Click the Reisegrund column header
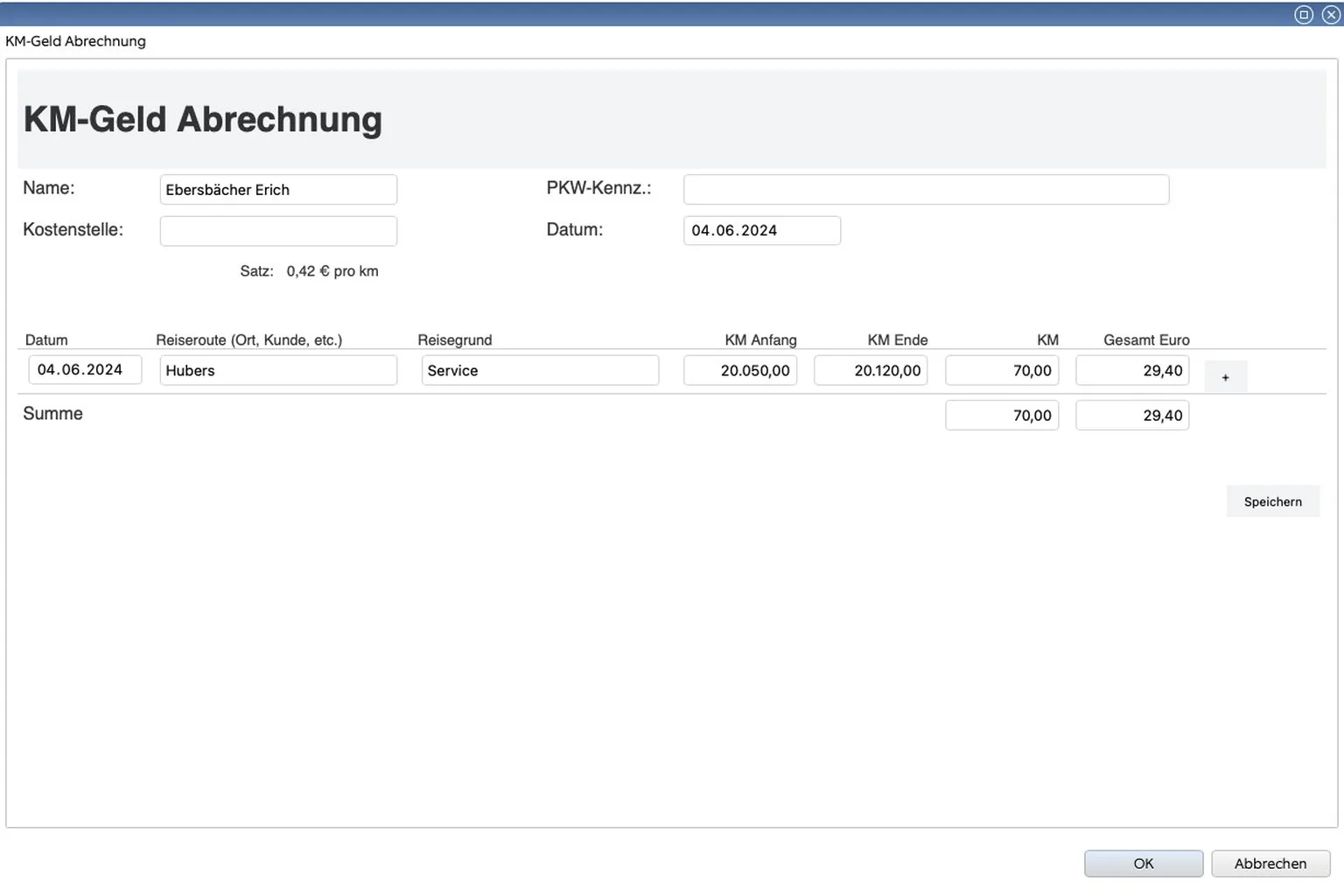The height and width of the screenshot is (896, 1344). coord(455,340)
